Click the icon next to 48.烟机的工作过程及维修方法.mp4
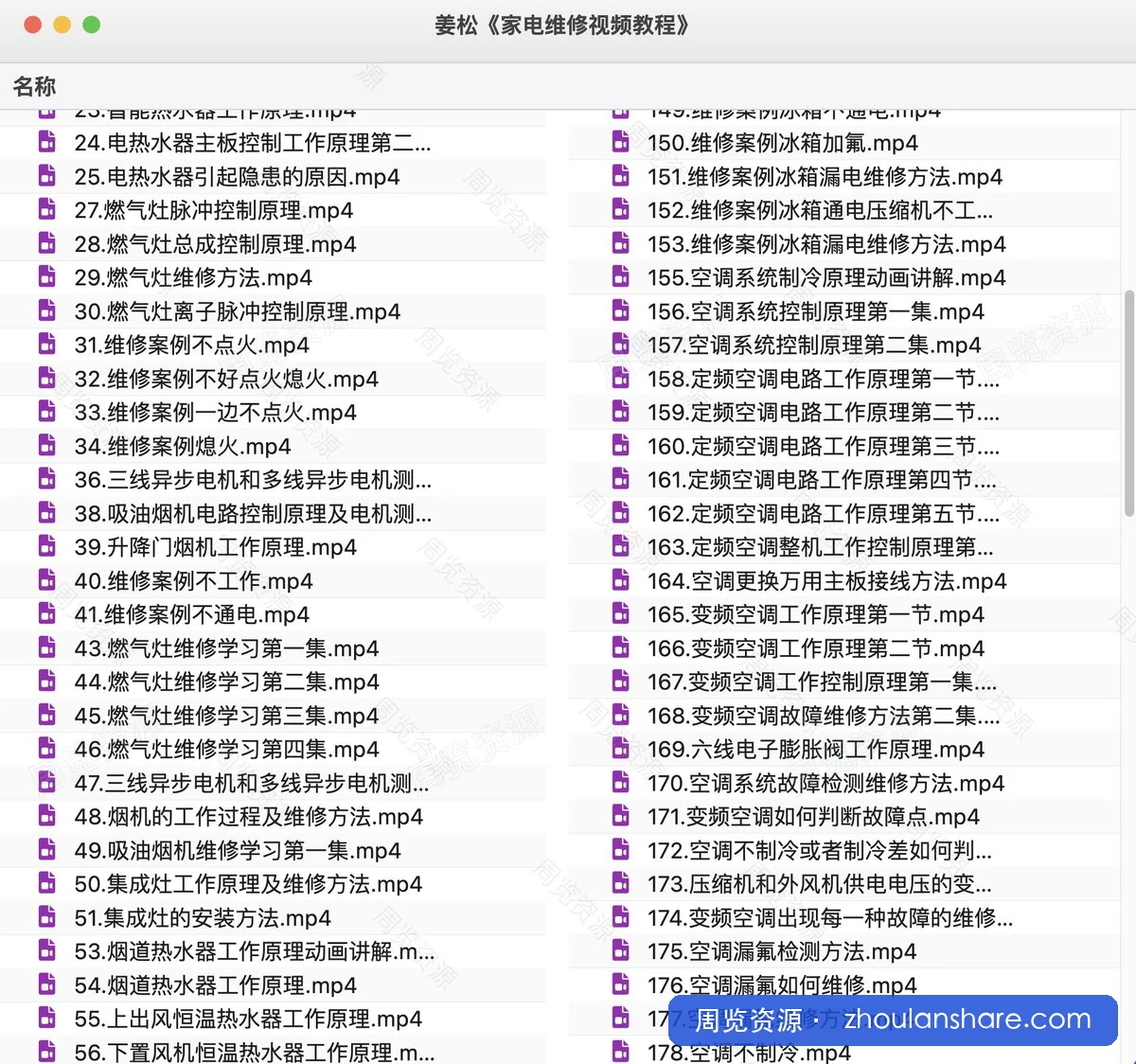Image resolution: width=1136 pixels, height=1064 pixels. click(46, 815)
